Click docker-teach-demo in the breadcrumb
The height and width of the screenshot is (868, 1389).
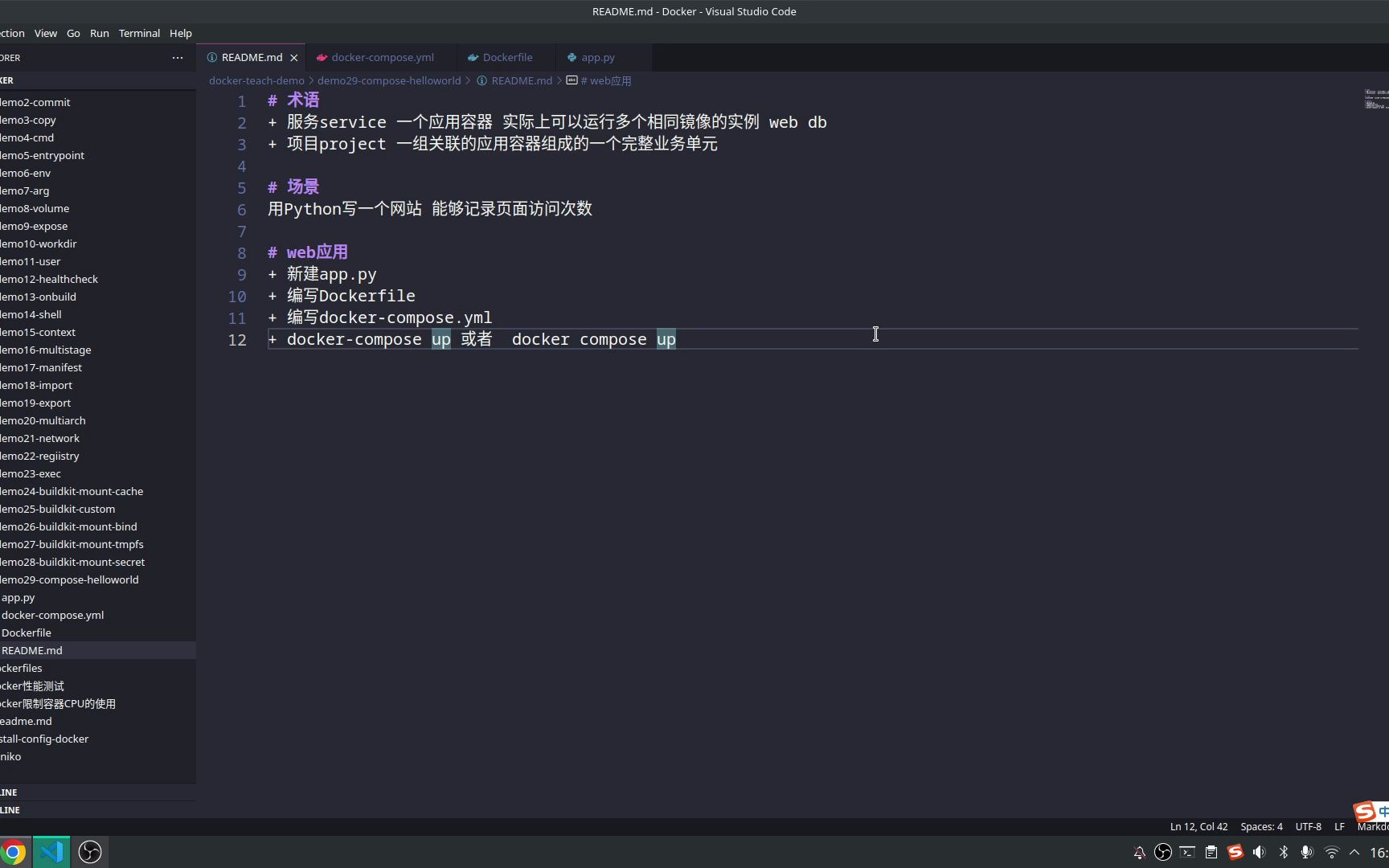pos(256,81)
